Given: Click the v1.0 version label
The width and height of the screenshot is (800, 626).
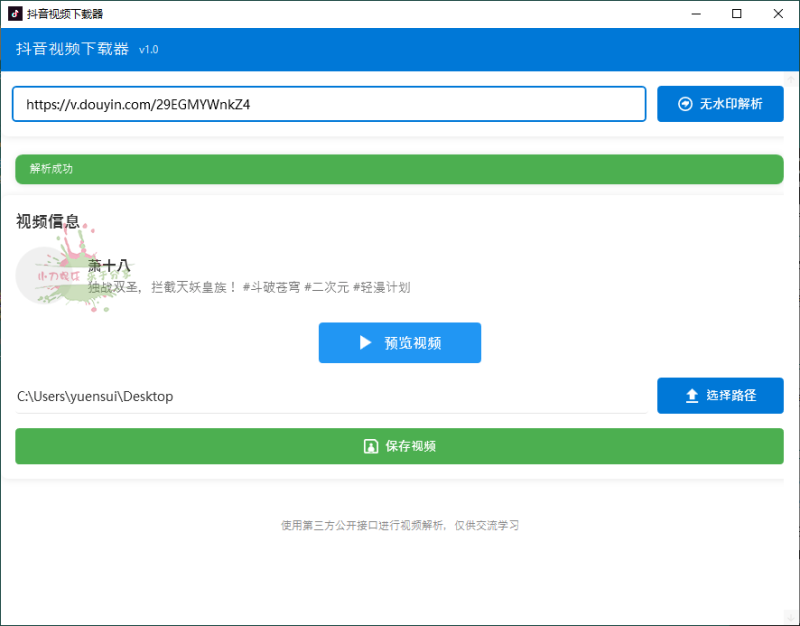Looking at the screenshot, I should coord(148,49).
